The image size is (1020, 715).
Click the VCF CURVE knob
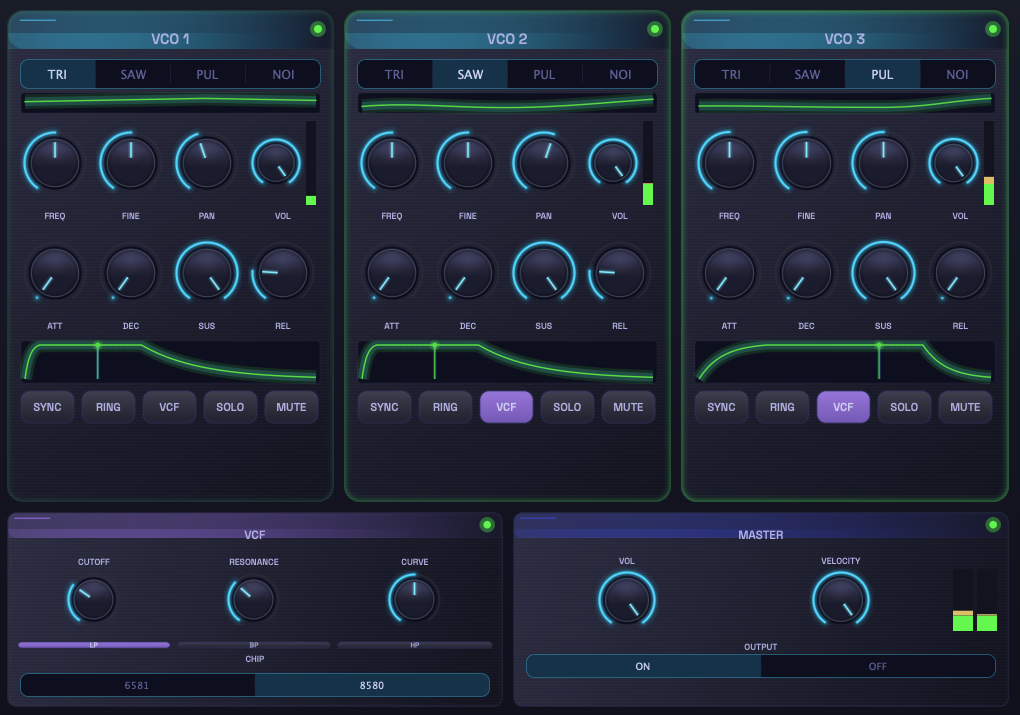[414, 599]
